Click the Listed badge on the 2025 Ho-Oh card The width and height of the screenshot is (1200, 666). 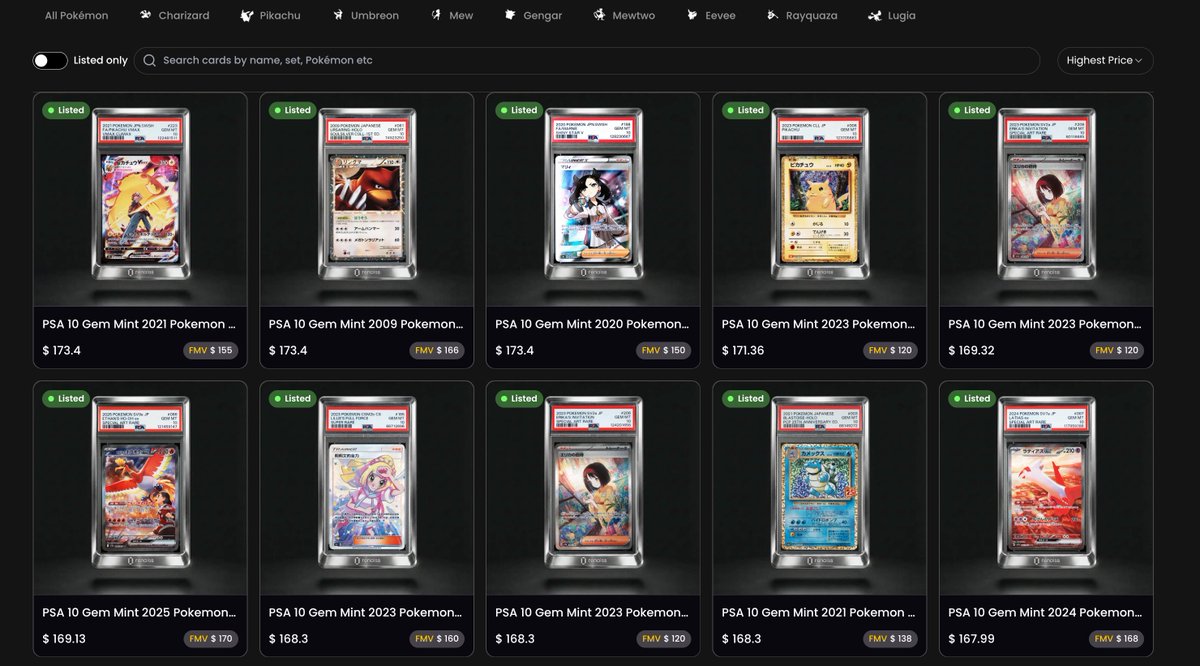(x=66, y=398)
